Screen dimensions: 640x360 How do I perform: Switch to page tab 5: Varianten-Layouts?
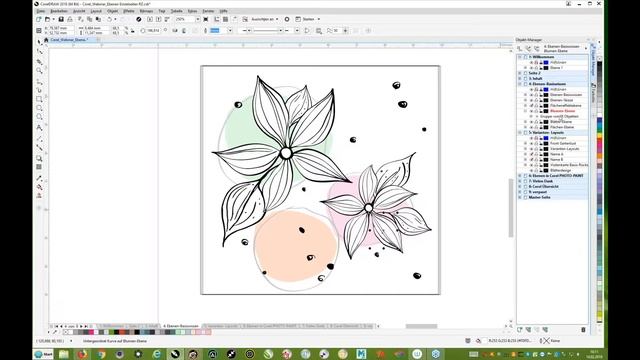point(222,326)
